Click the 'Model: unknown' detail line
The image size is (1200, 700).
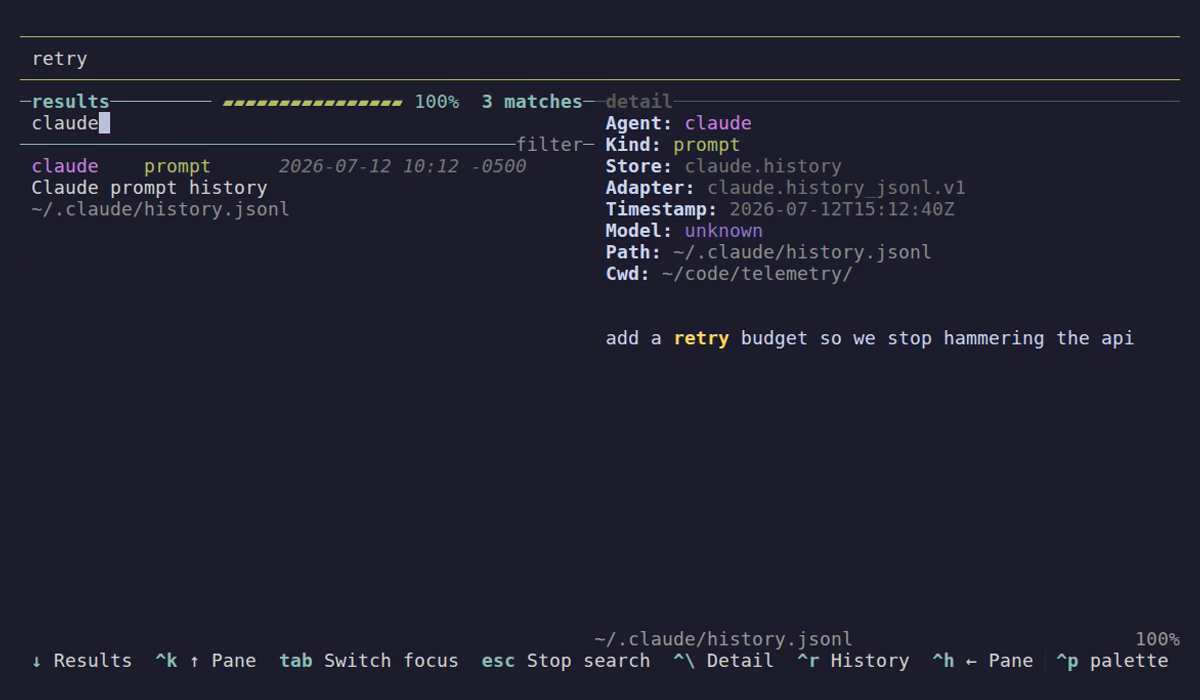click(x=684, y=230)
